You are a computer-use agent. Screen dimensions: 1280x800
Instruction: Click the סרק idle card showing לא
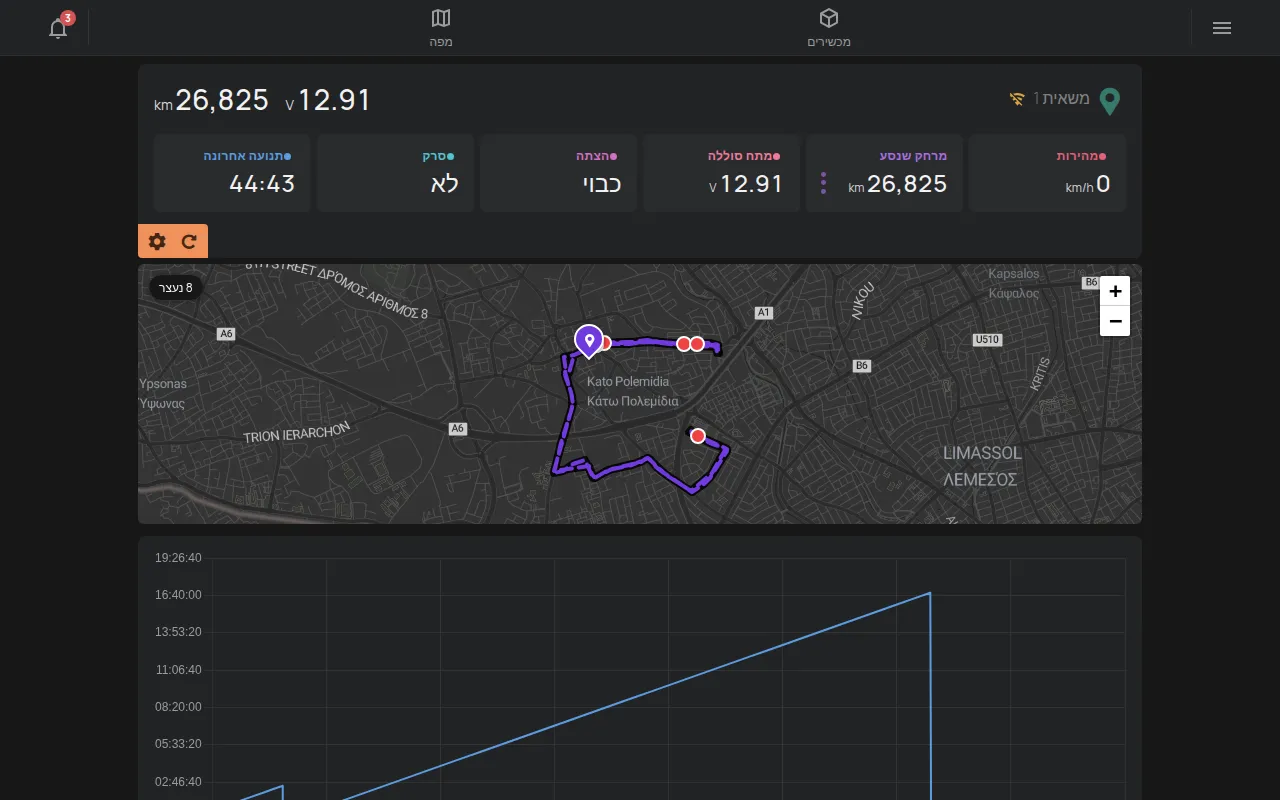tap(396, 173)
